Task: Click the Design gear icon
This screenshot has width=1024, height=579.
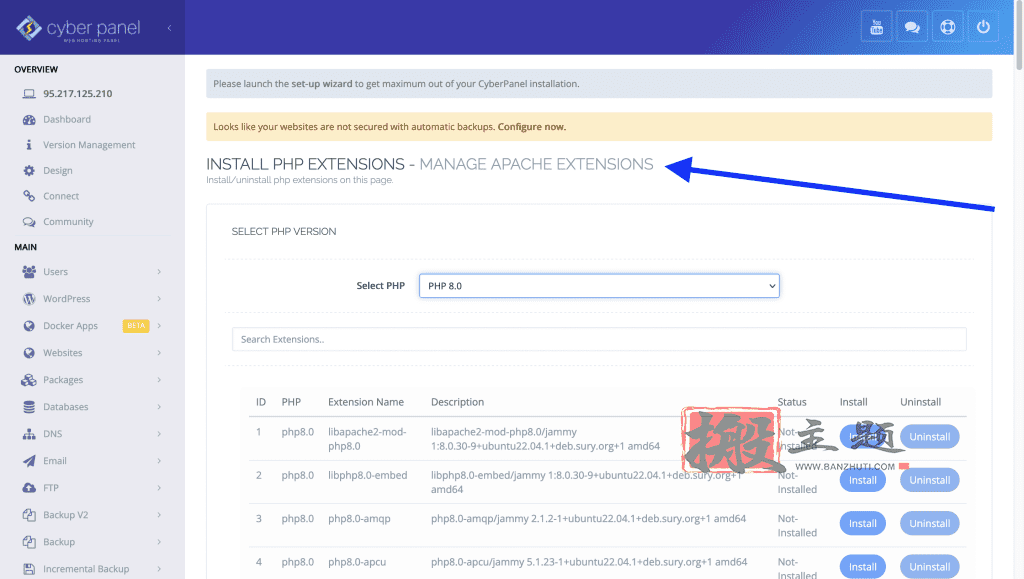Action: coord(29,170)
